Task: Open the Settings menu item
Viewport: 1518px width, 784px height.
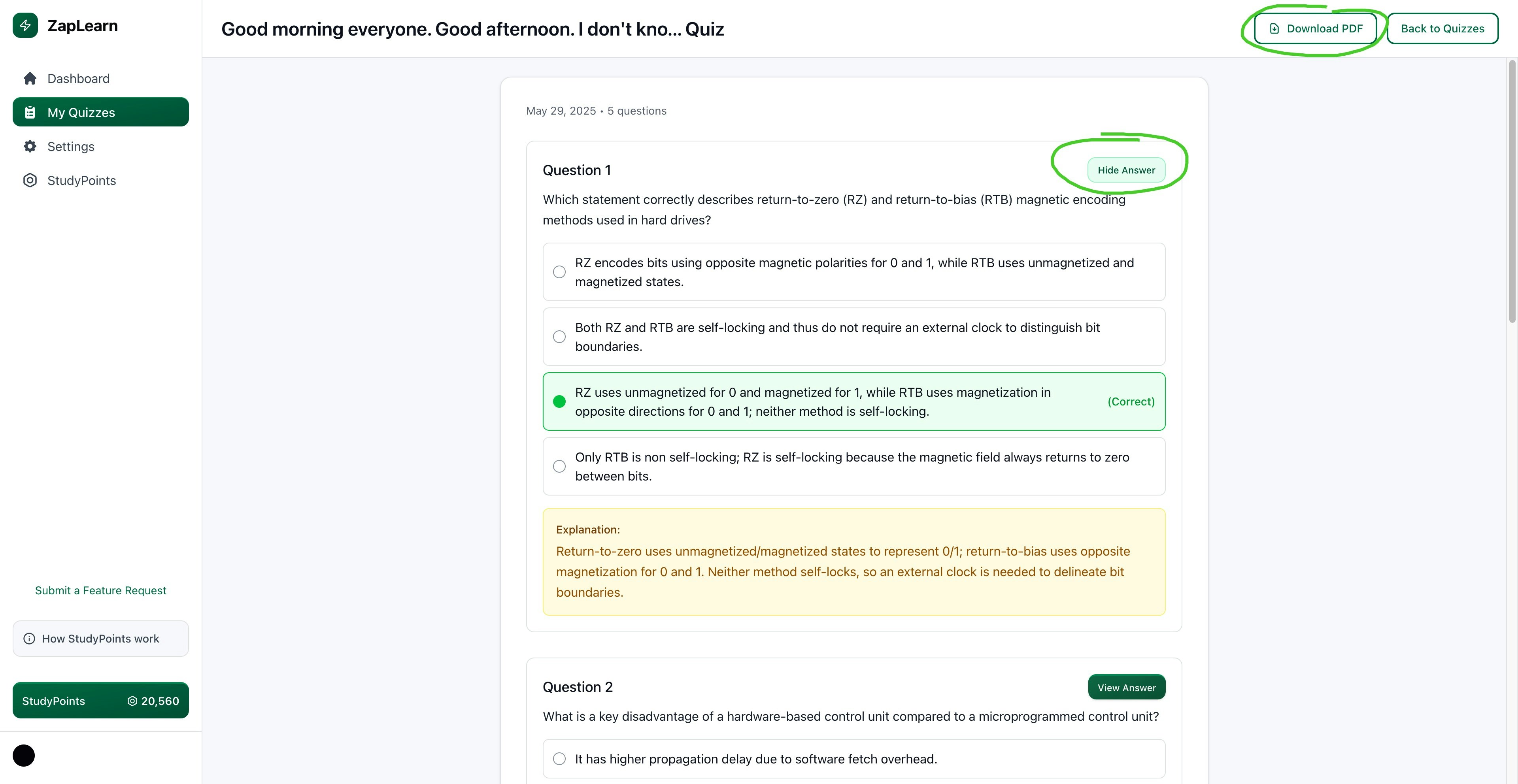Action: (x=101, y=146)
